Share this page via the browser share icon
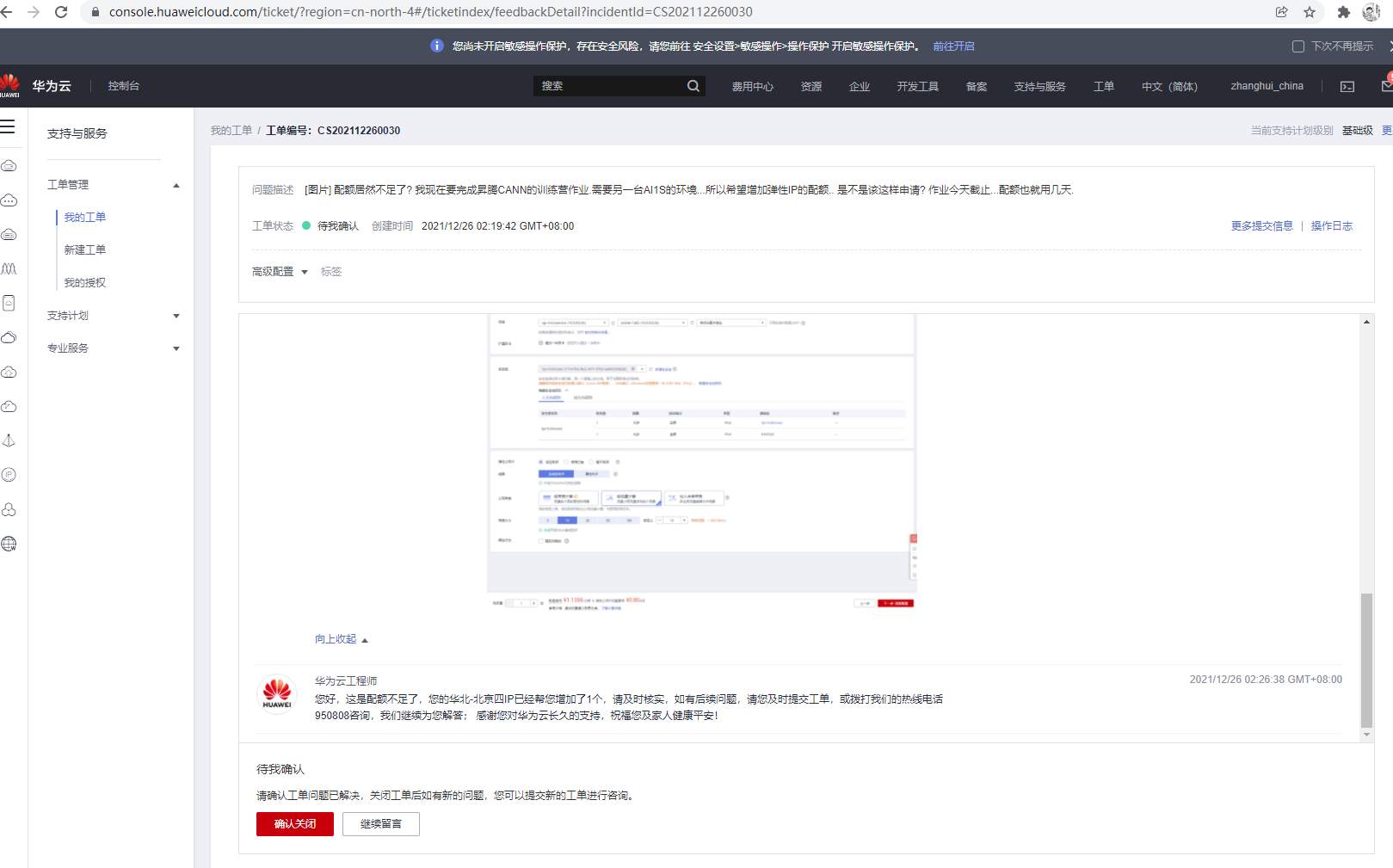This screenshot has height=868, width=1393. pyautogui.click(x=1282, y=12)
